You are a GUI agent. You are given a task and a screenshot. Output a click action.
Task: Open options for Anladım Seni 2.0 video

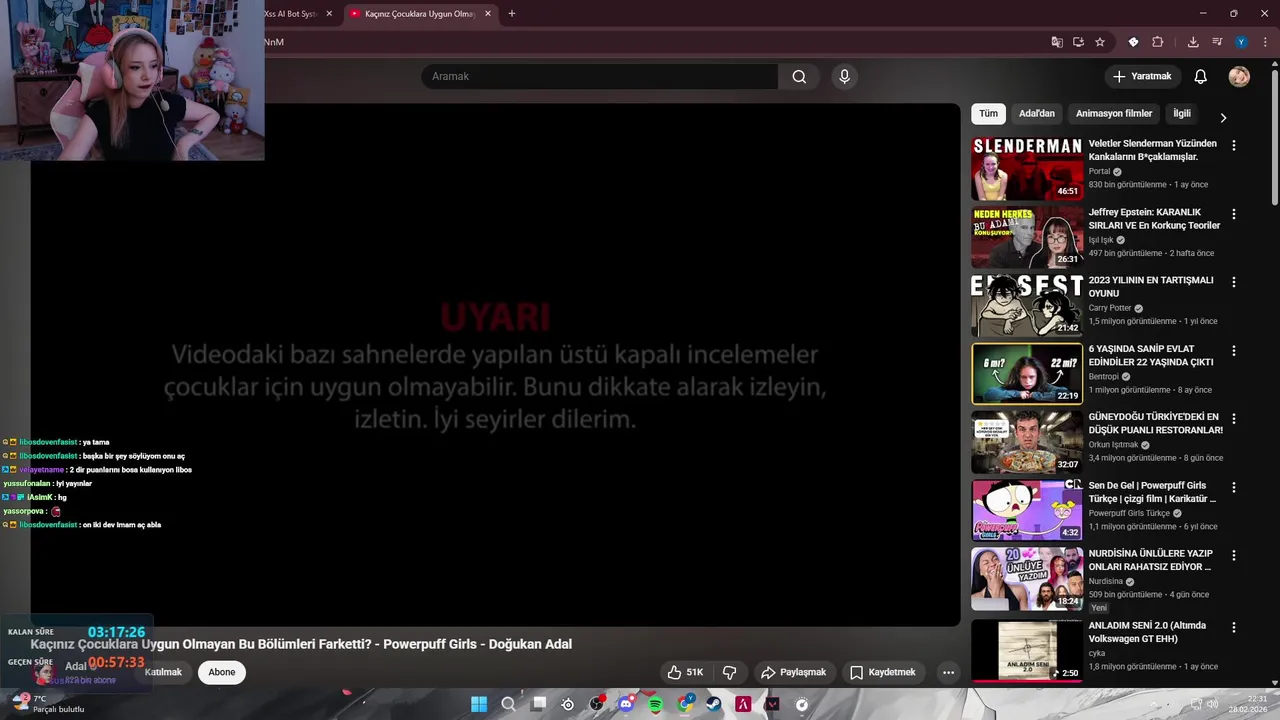coord(1233,627)
